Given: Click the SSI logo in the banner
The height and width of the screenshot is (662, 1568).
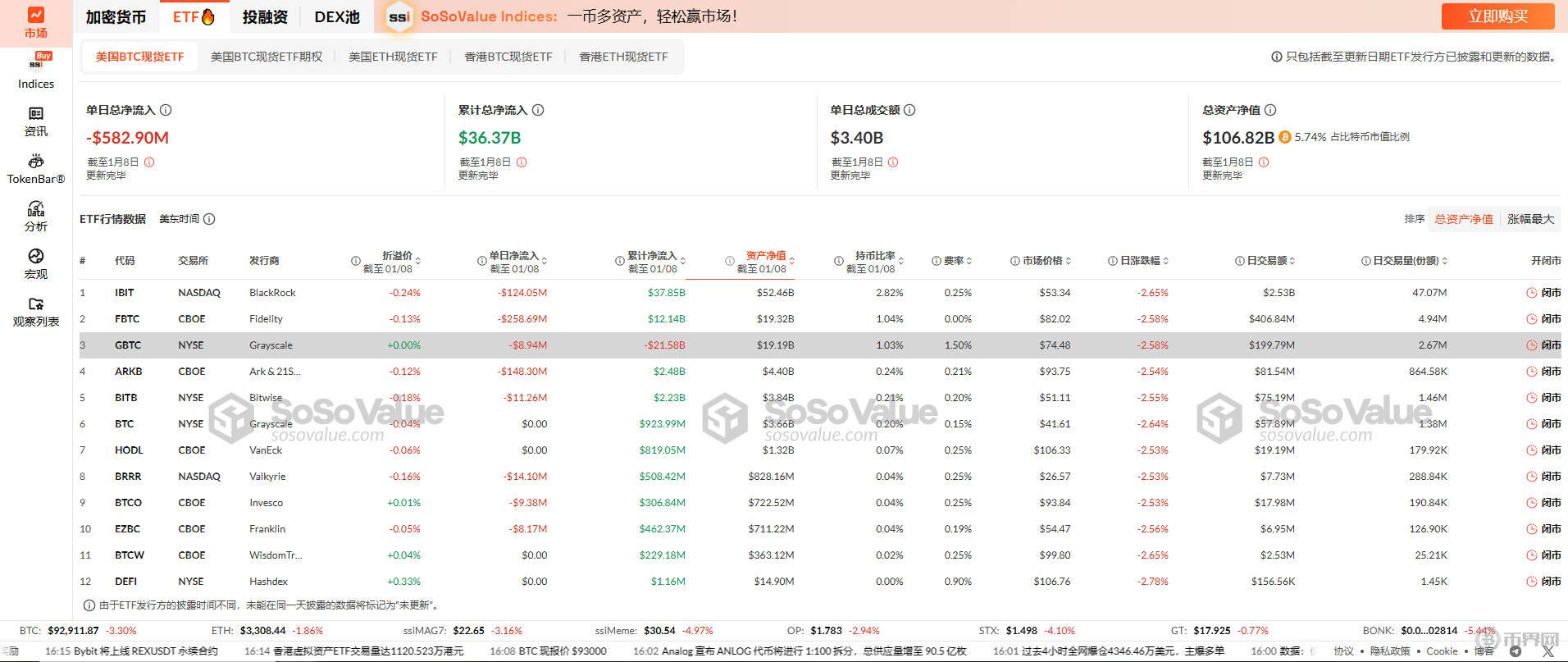Looking at the screenshot, I should (399, 17).
